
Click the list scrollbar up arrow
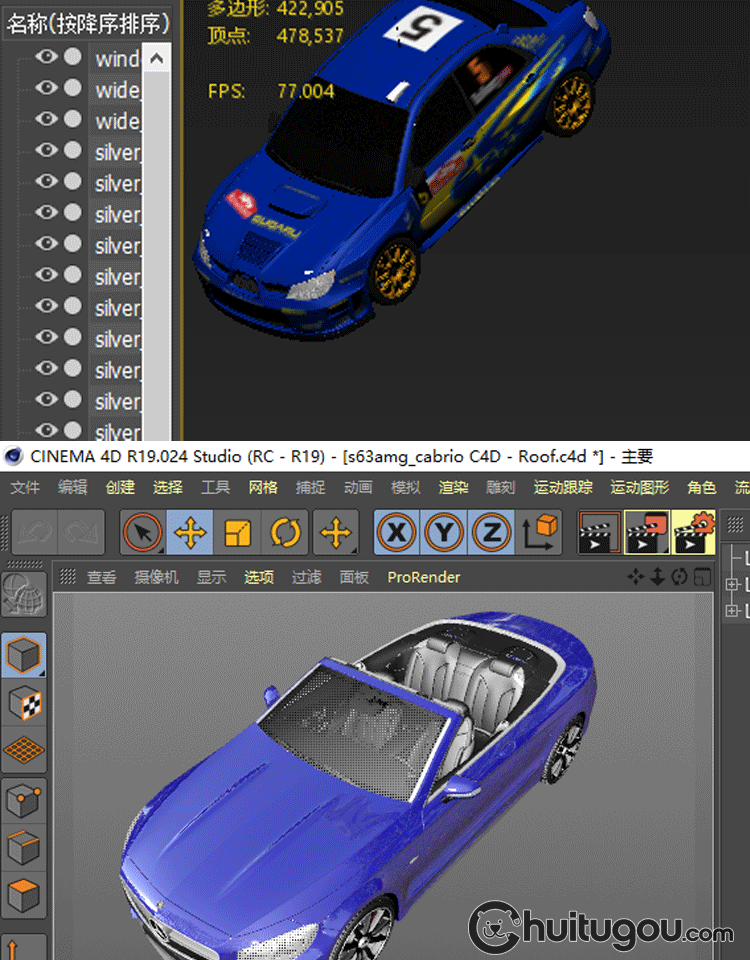click(x=156, y=58)
